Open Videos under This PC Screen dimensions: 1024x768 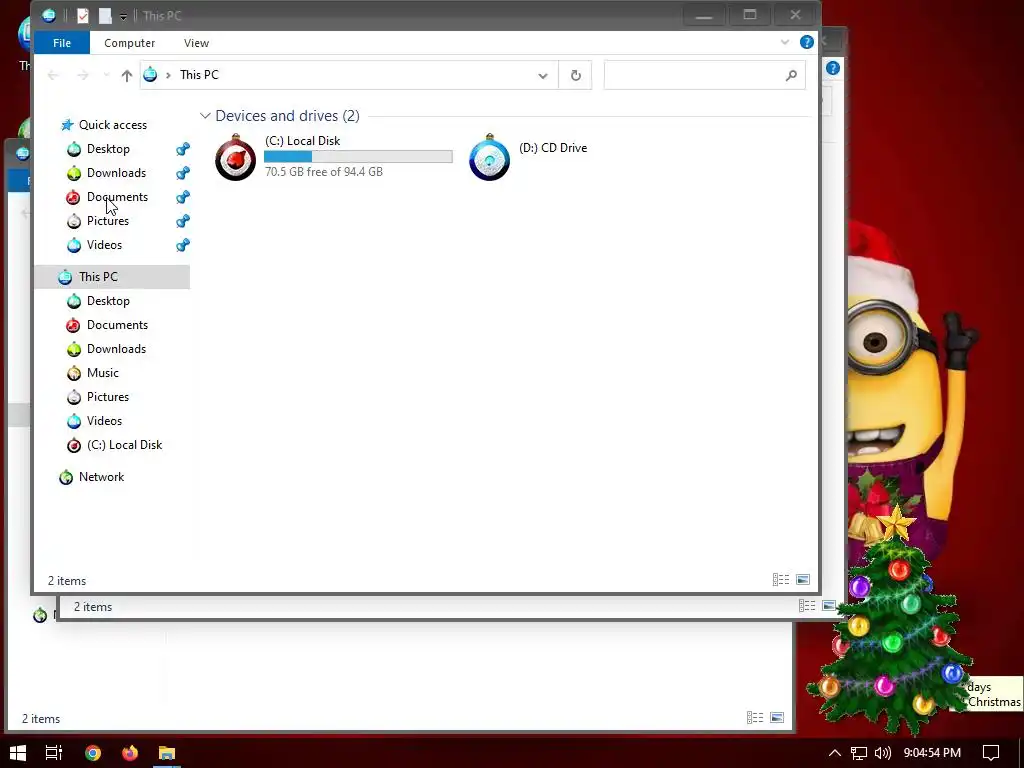point(104,421)
